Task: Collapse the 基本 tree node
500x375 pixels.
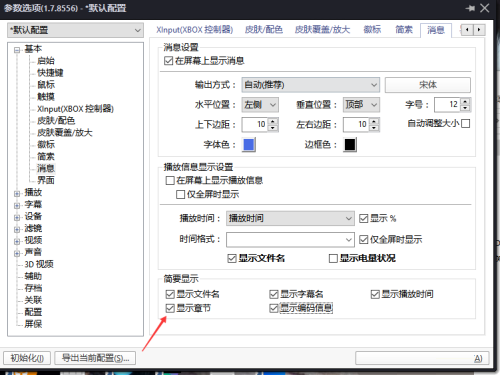Action: tap(17, 50)
